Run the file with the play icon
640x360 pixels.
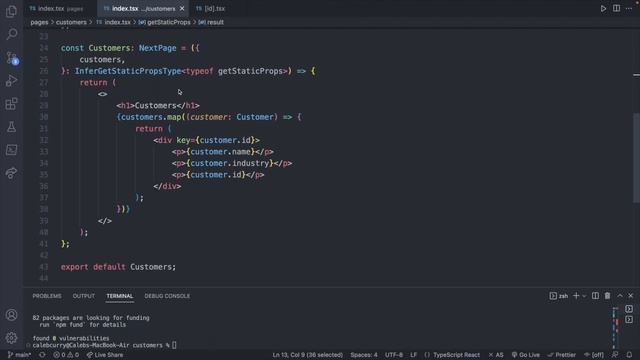point(603,9)
